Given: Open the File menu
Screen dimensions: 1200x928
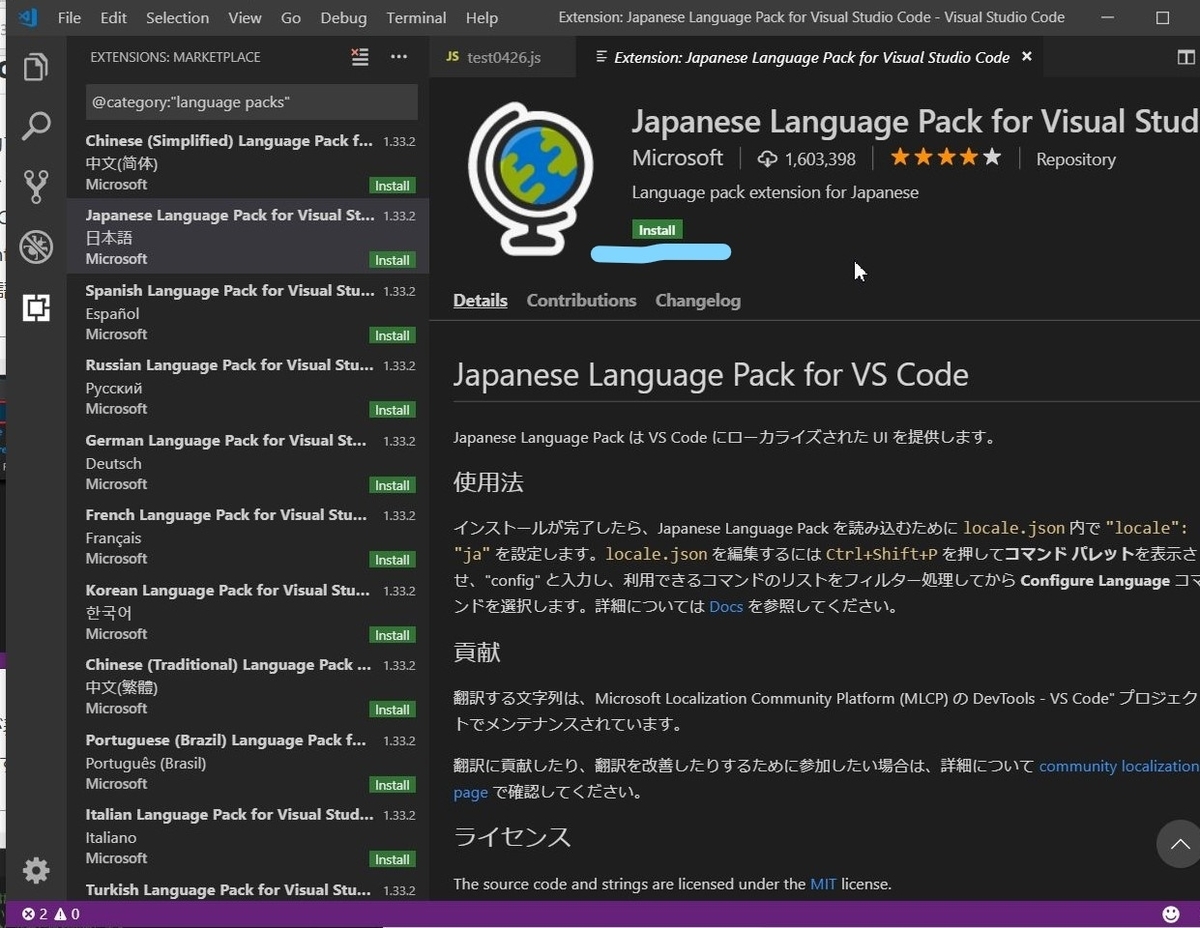Looking at the screenshot, I should pyautogui.click(x=69, y=17).
